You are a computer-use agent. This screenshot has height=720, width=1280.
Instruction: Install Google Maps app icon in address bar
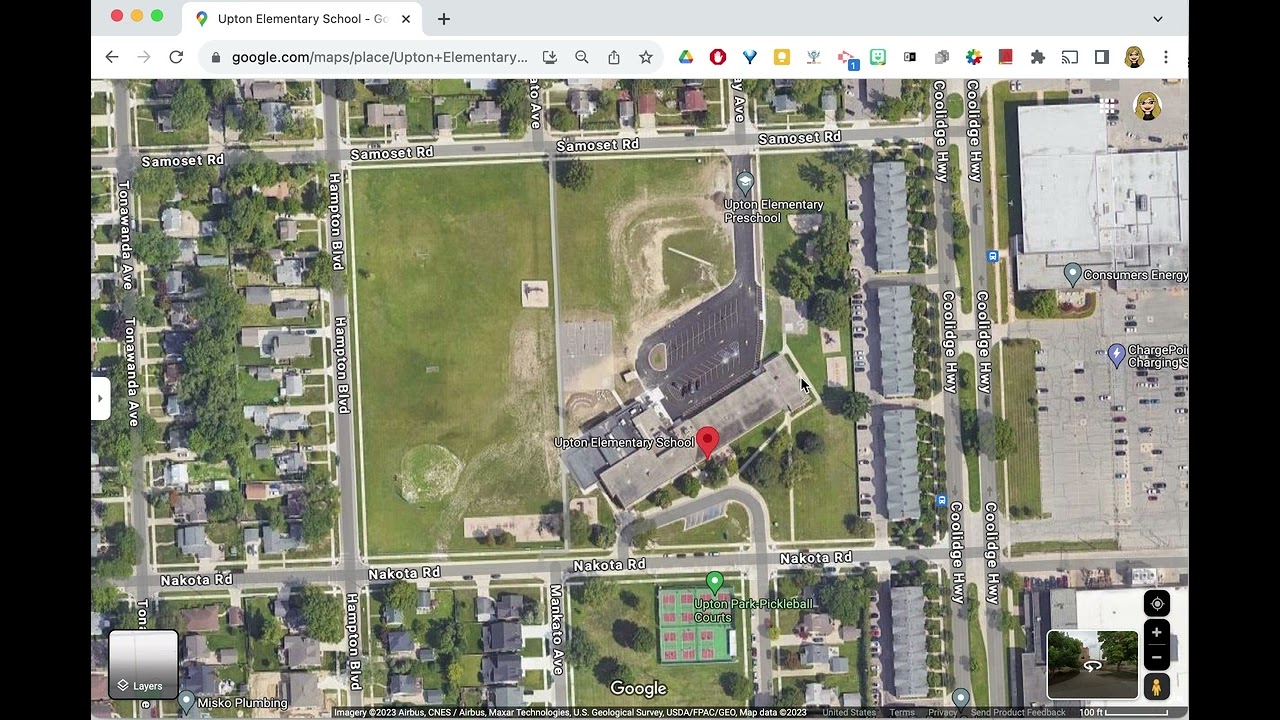[x=549, y=57]
